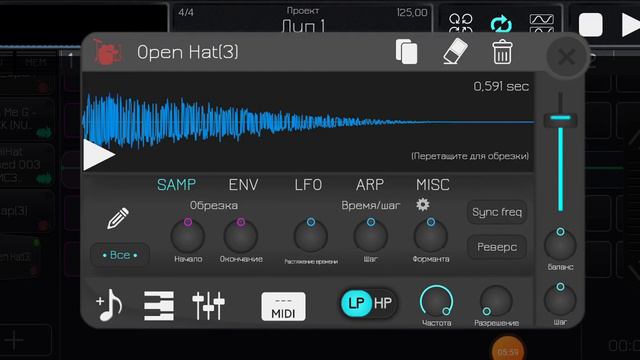640x360 pixels.
Task: Click the volume fader handle
Action: (x=560, y=119)
